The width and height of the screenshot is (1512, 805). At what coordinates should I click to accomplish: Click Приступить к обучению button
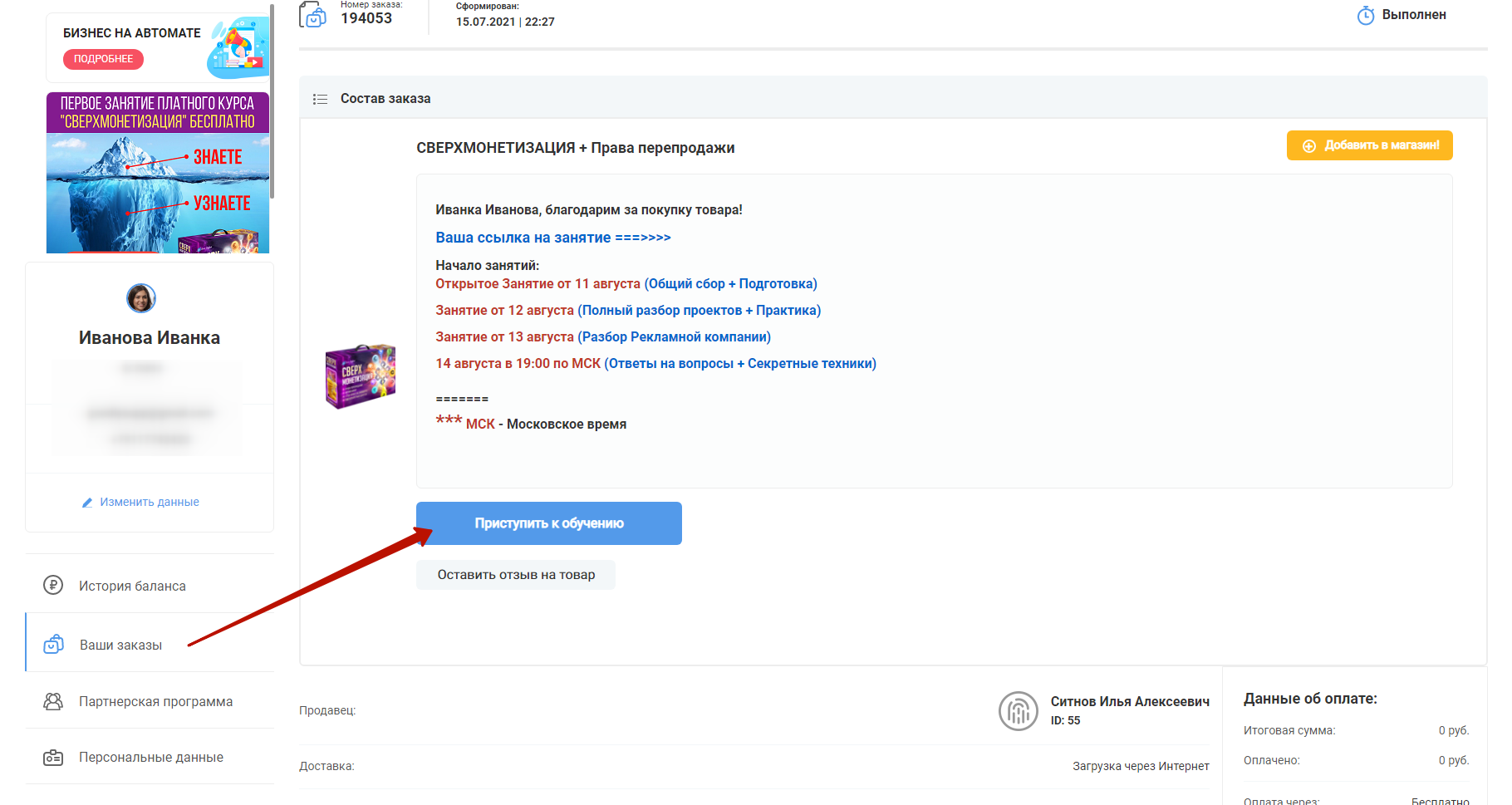pos(549,523)
